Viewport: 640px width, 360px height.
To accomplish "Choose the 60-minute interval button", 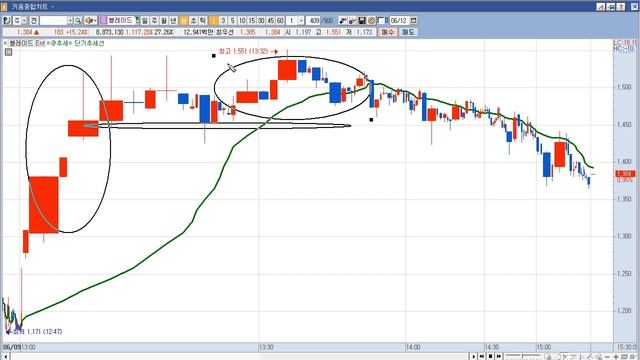I will [x=280, y=20].
